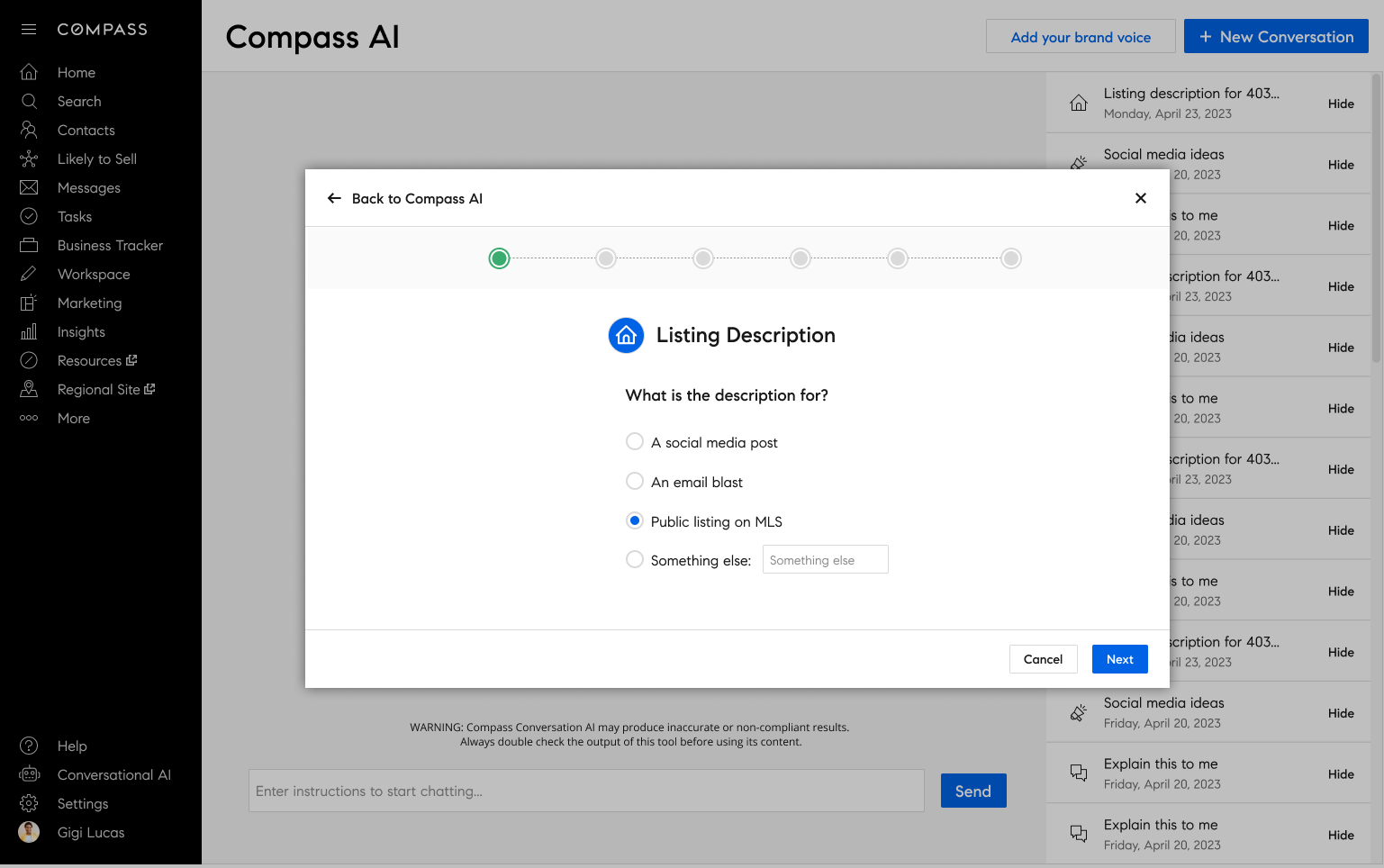Click the Tasks checkmark icon
Image resolution: width=1384 pixels, height=868 pixels.
click(29, 216)
